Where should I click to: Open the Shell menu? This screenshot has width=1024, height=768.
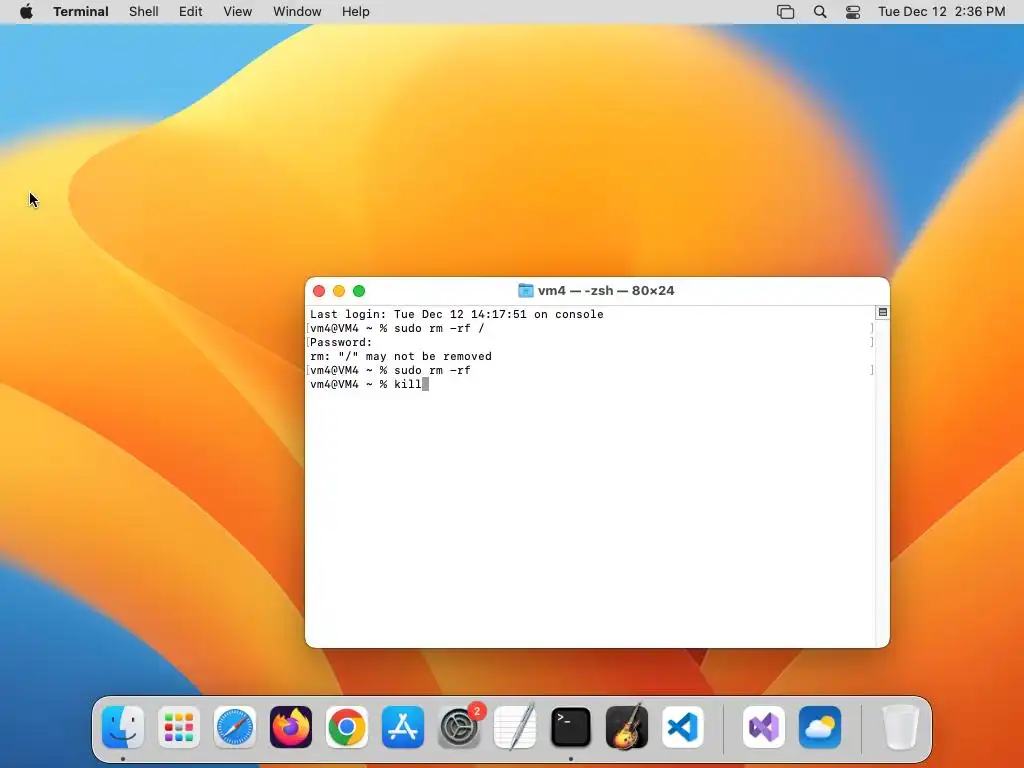click(x=144, y=12)
